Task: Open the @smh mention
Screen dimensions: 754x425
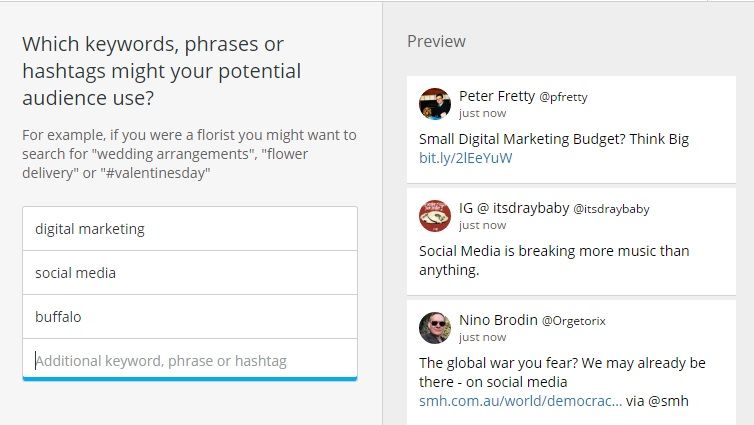Action: pyautogui.click(x=668, y=401)
